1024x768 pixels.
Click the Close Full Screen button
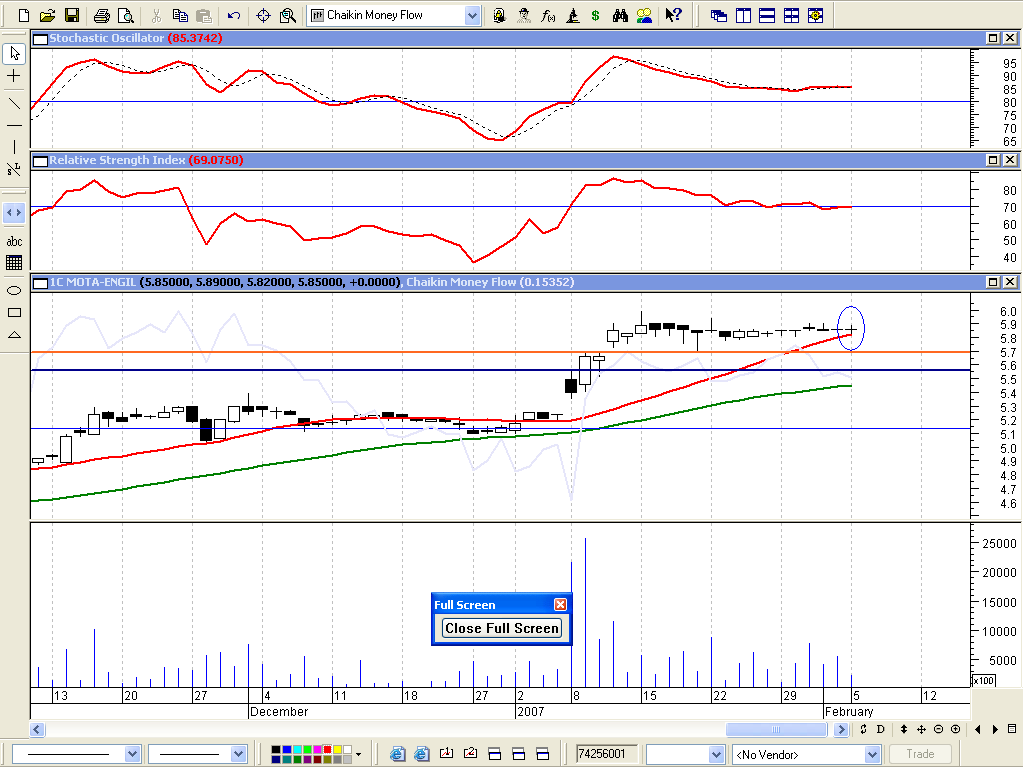(x=502, y=628)
